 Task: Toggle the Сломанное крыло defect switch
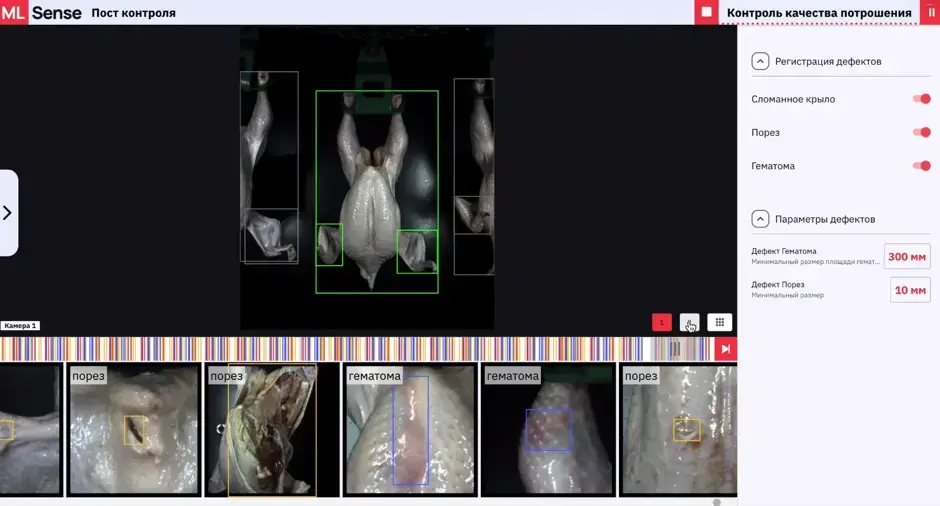921,99
